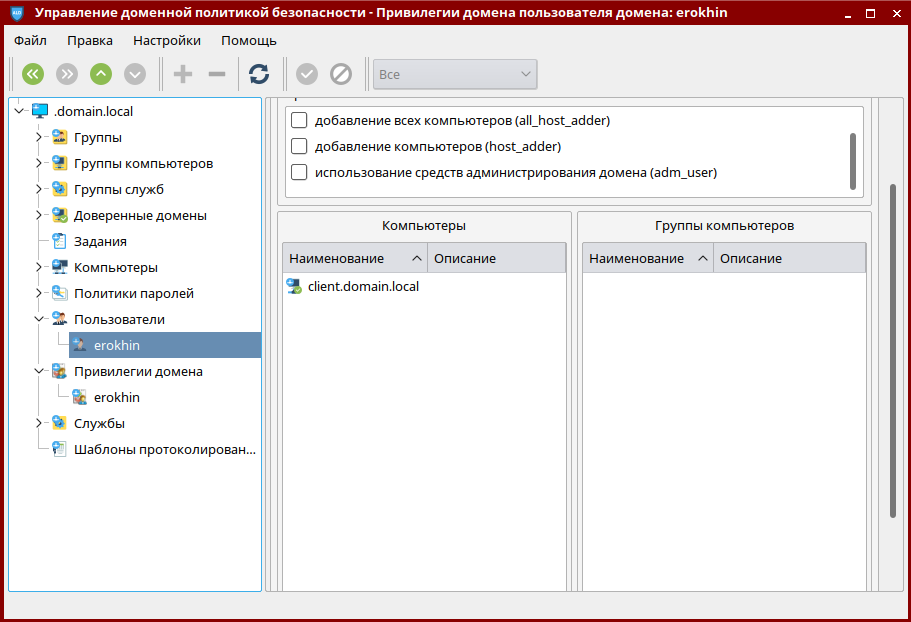Expand the Службы tree node
Screen dimensions: 911x622
coord(39,423)
